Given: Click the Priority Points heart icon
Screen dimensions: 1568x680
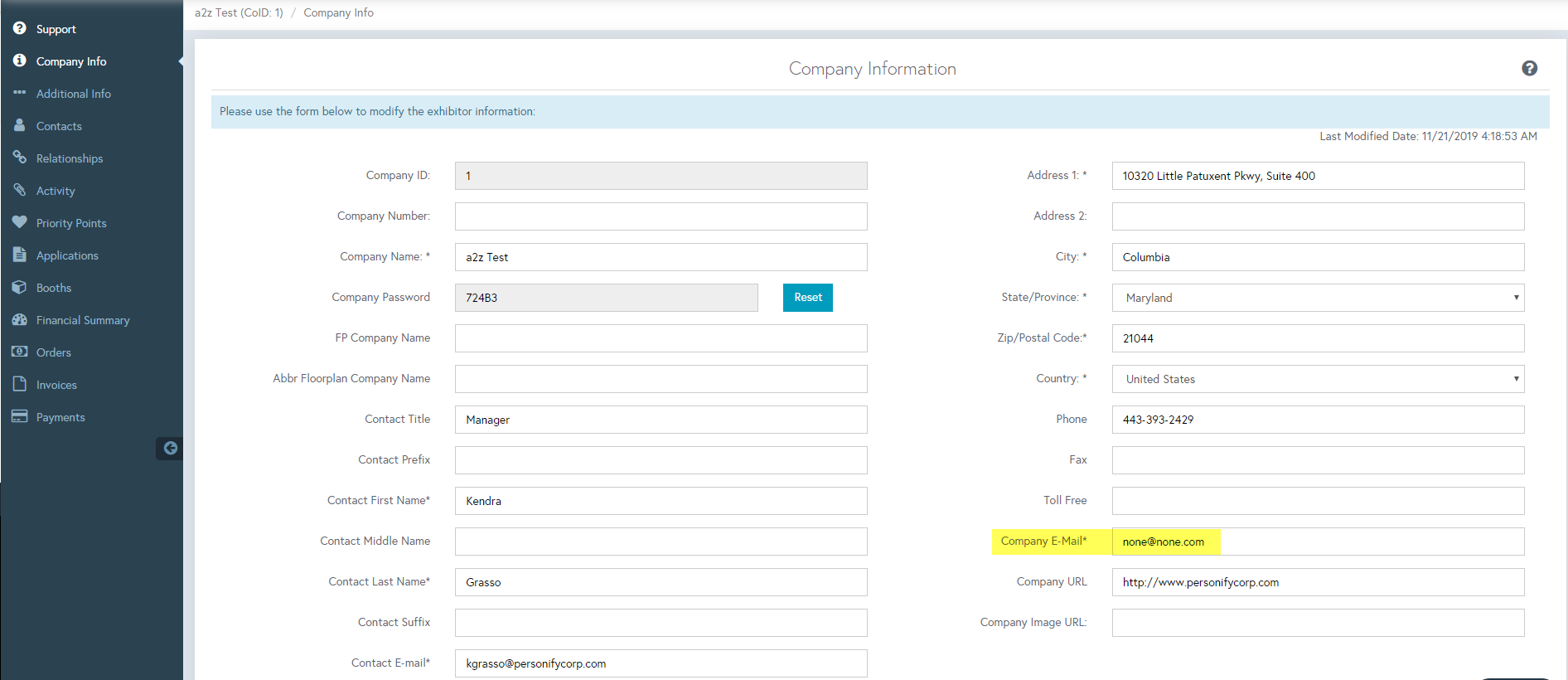Looking at the screenshot, I should click(x=20, y=222).
